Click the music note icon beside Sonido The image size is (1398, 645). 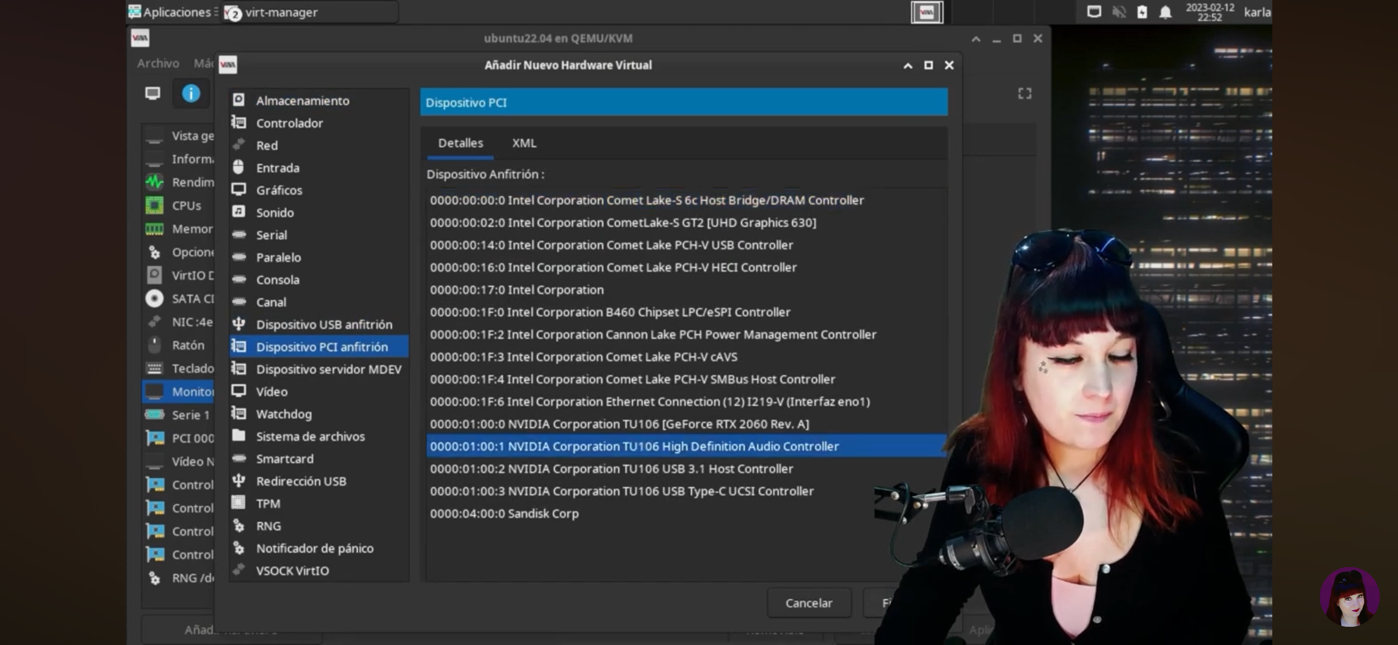(x=239, y=212)
